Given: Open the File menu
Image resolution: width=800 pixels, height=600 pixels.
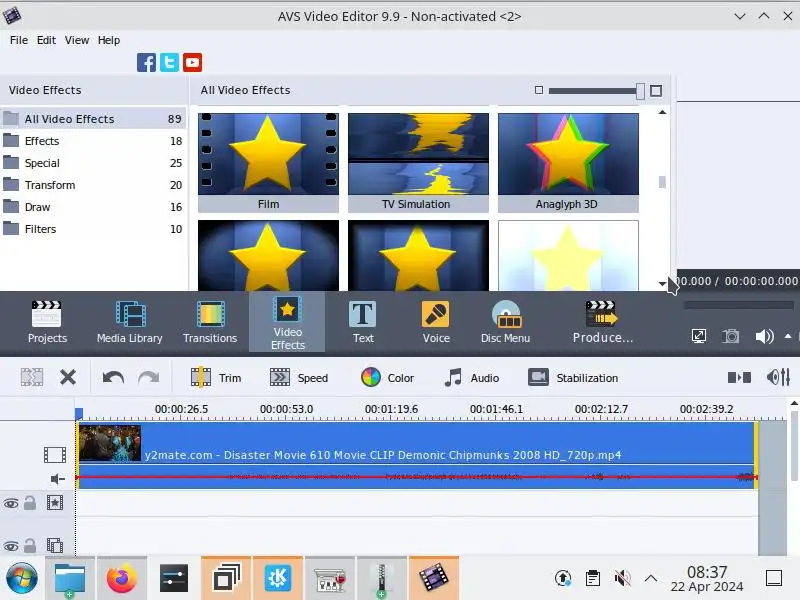Looking at the screenshot, I should [x=19, y=40].
